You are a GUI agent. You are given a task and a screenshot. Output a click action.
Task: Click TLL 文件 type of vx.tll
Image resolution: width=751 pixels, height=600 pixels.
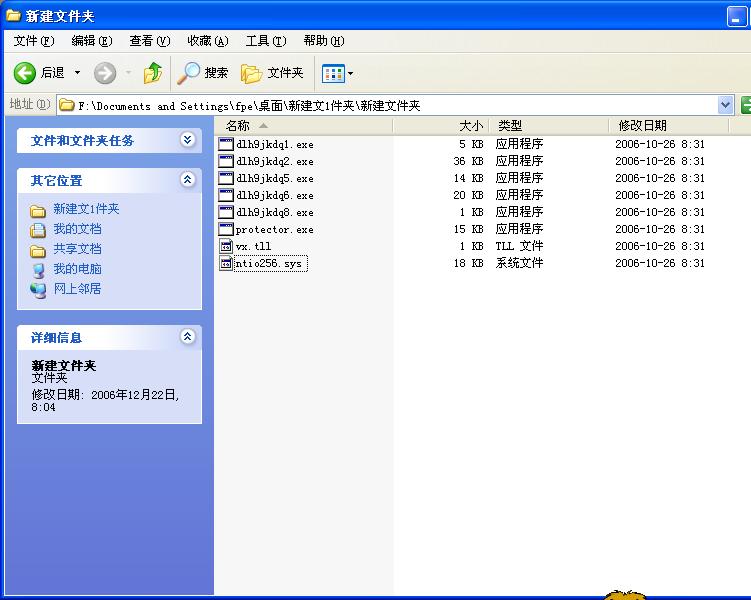coord(519,246)
